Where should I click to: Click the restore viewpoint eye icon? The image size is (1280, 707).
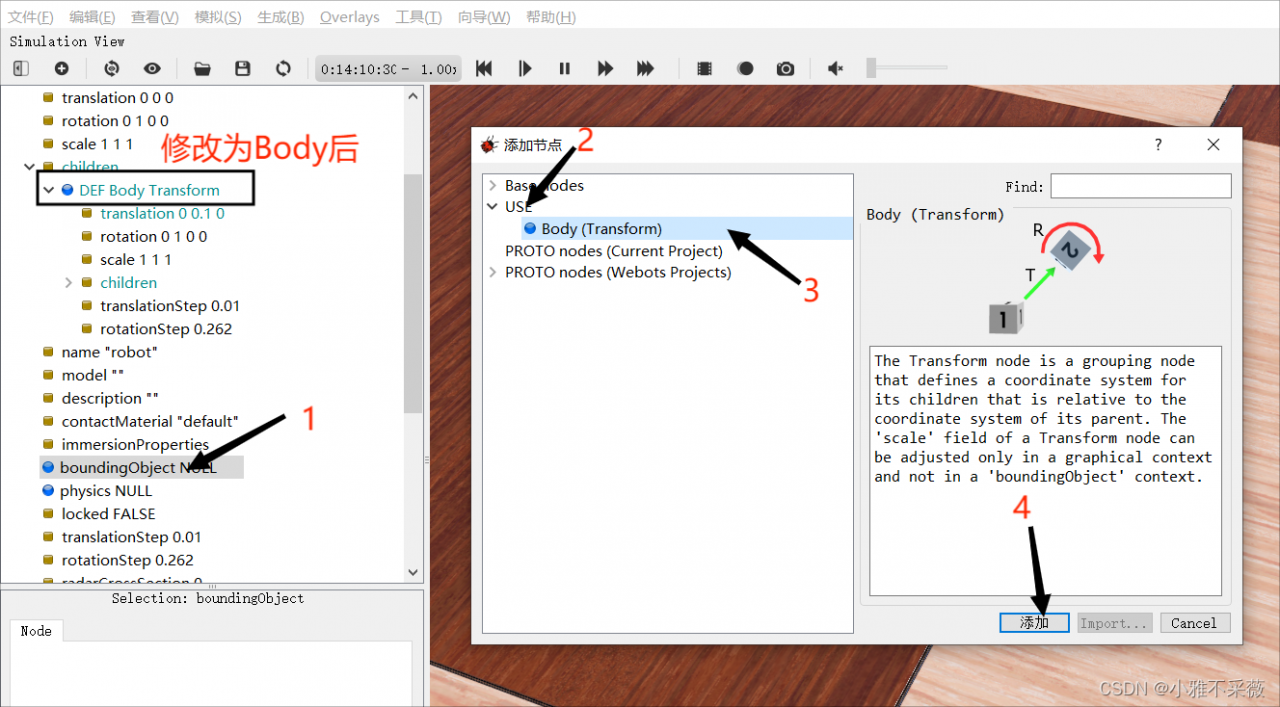152,68
